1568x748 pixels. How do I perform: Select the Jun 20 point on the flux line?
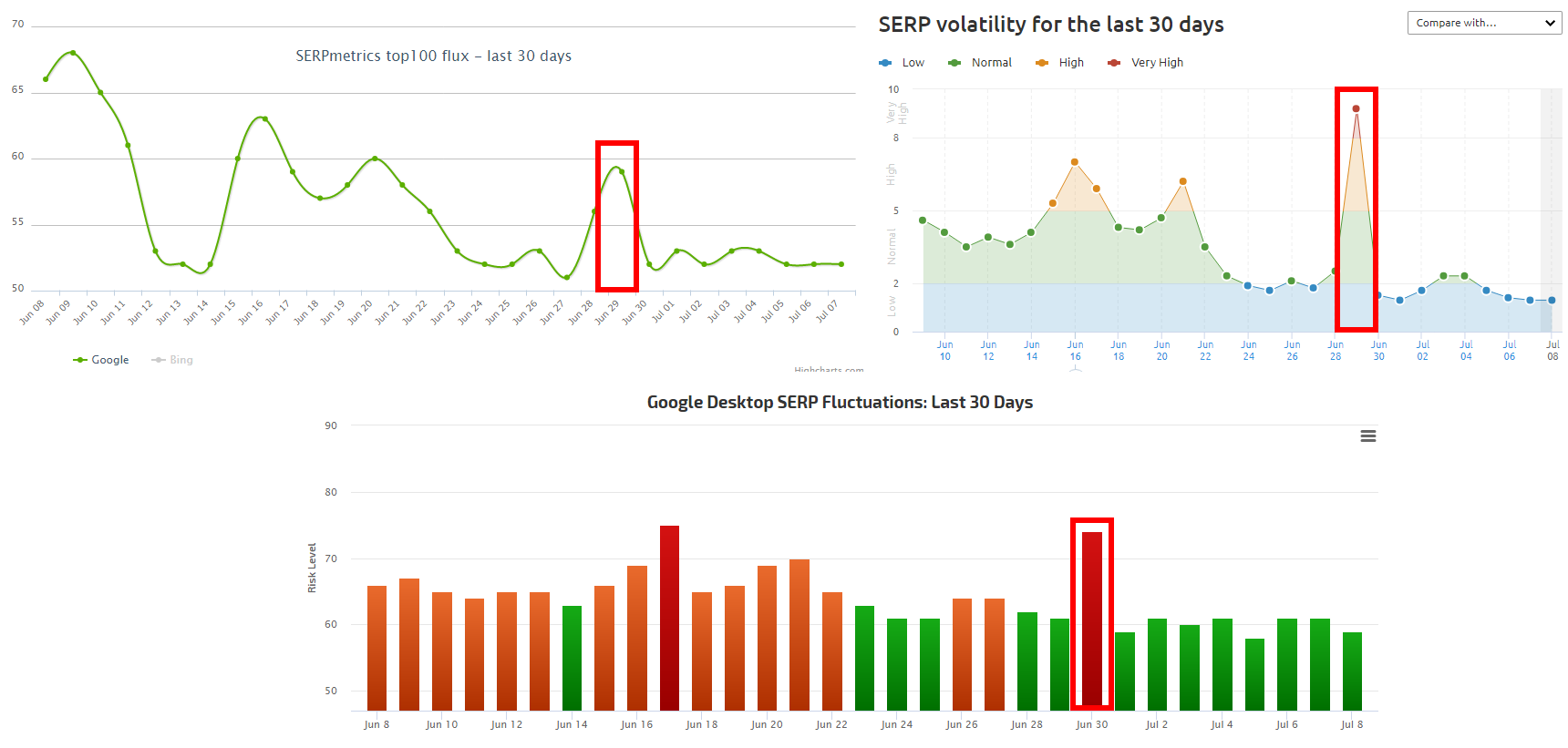point(375,159)
